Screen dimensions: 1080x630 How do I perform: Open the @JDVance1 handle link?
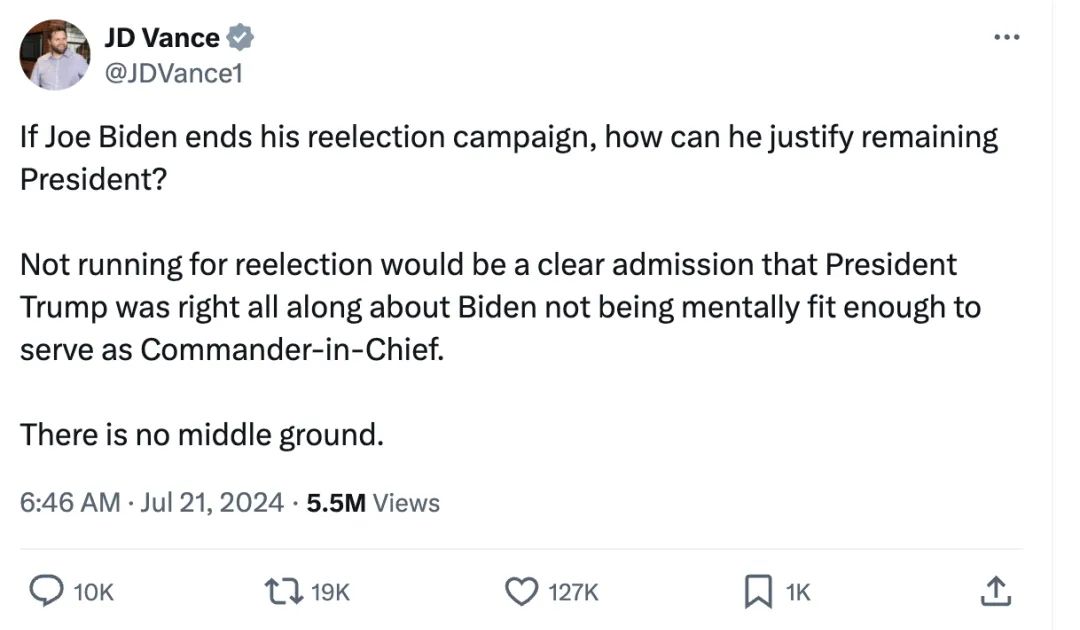coord(173,73)
